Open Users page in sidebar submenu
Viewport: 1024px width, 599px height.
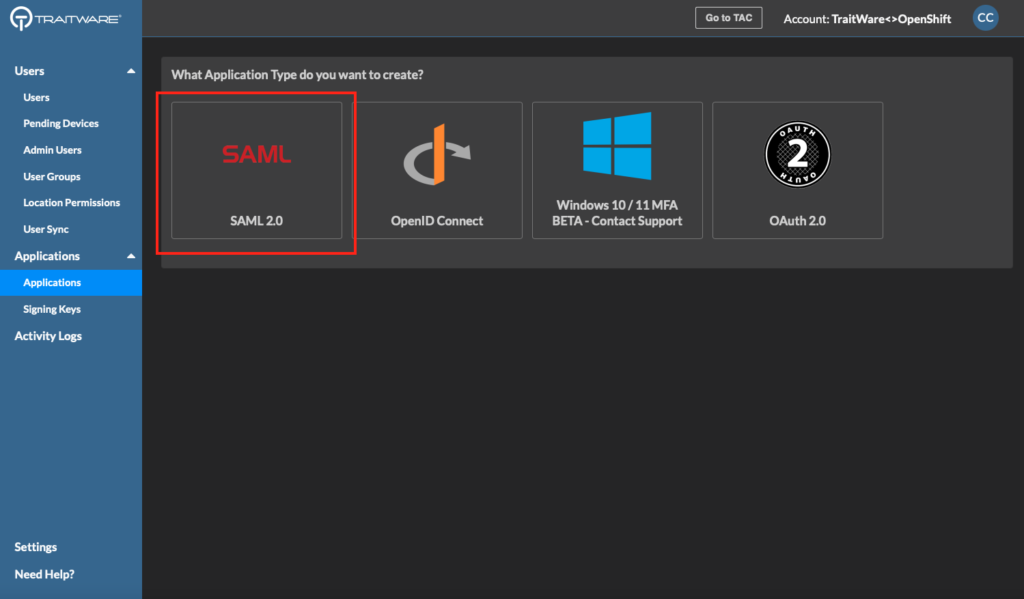[37, 97]
